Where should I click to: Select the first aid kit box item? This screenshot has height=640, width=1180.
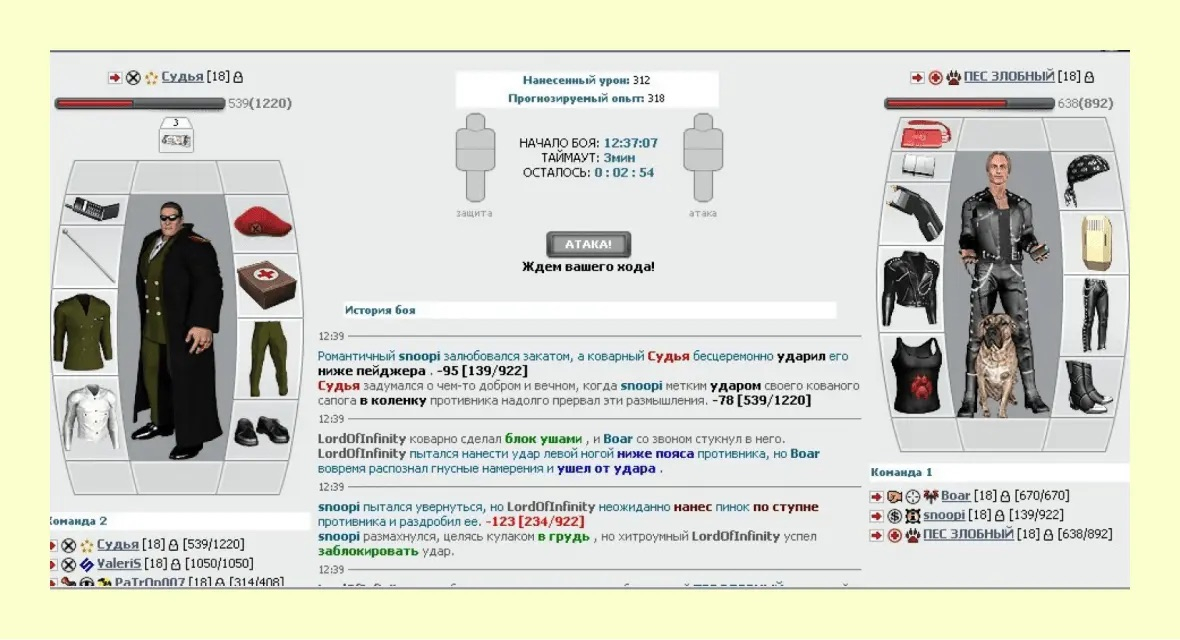[267, 285]
